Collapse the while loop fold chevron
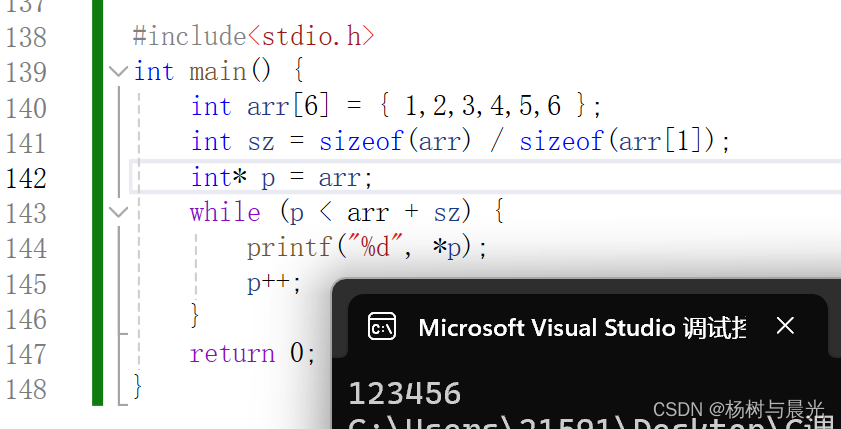This screenshot has height=429, width=841. tap(118, 212)
